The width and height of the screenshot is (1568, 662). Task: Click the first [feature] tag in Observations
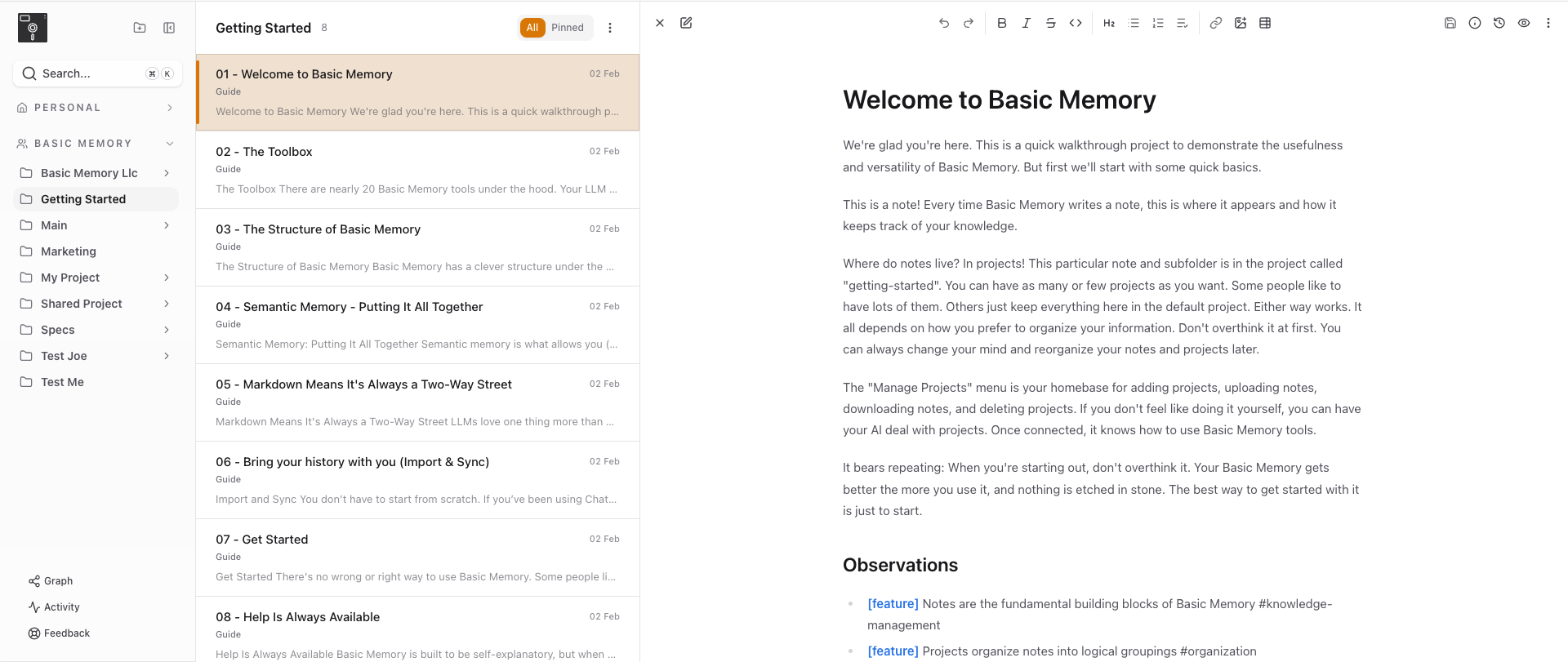point(893,604)
